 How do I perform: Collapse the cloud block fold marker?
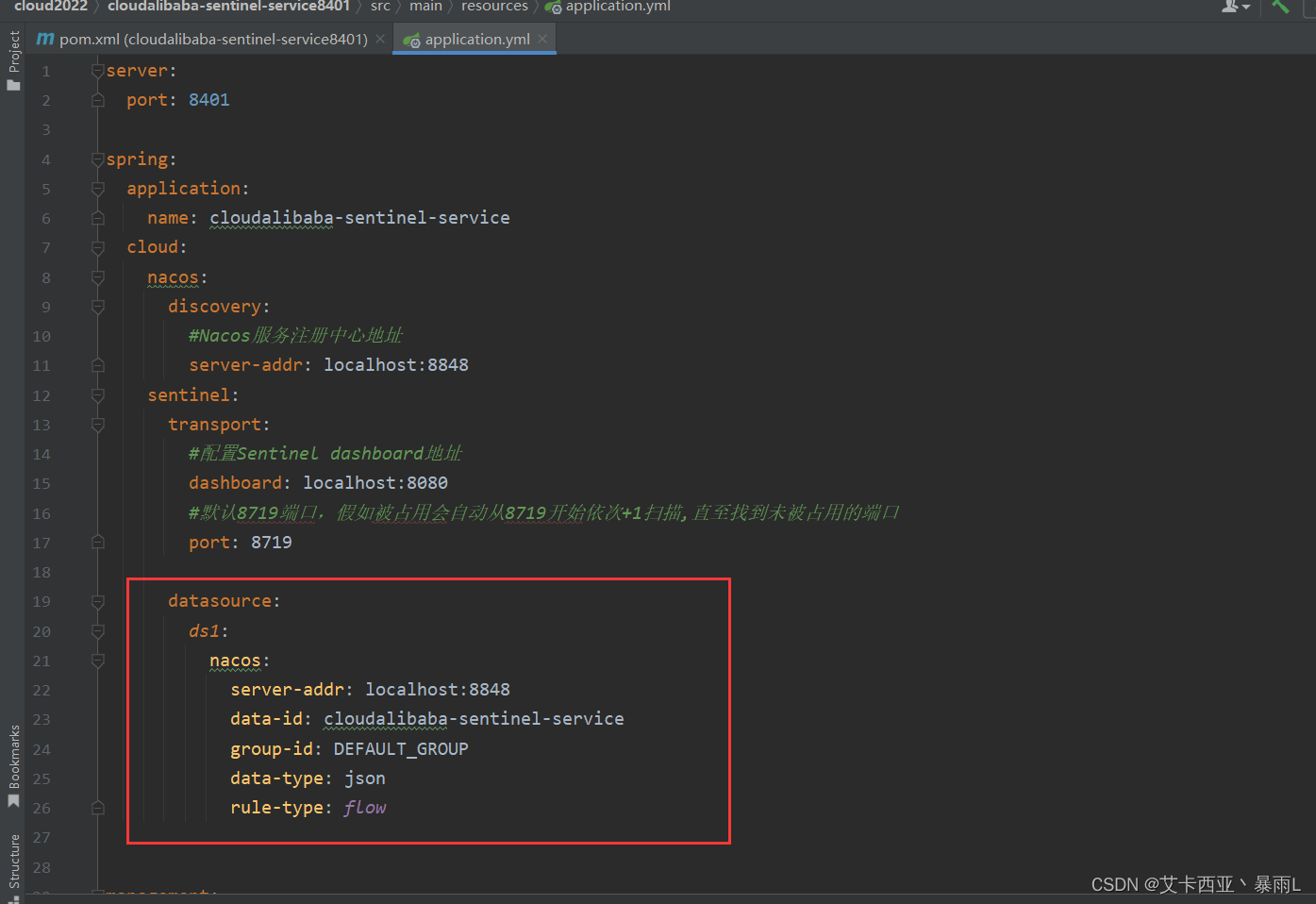pos(97,247)
